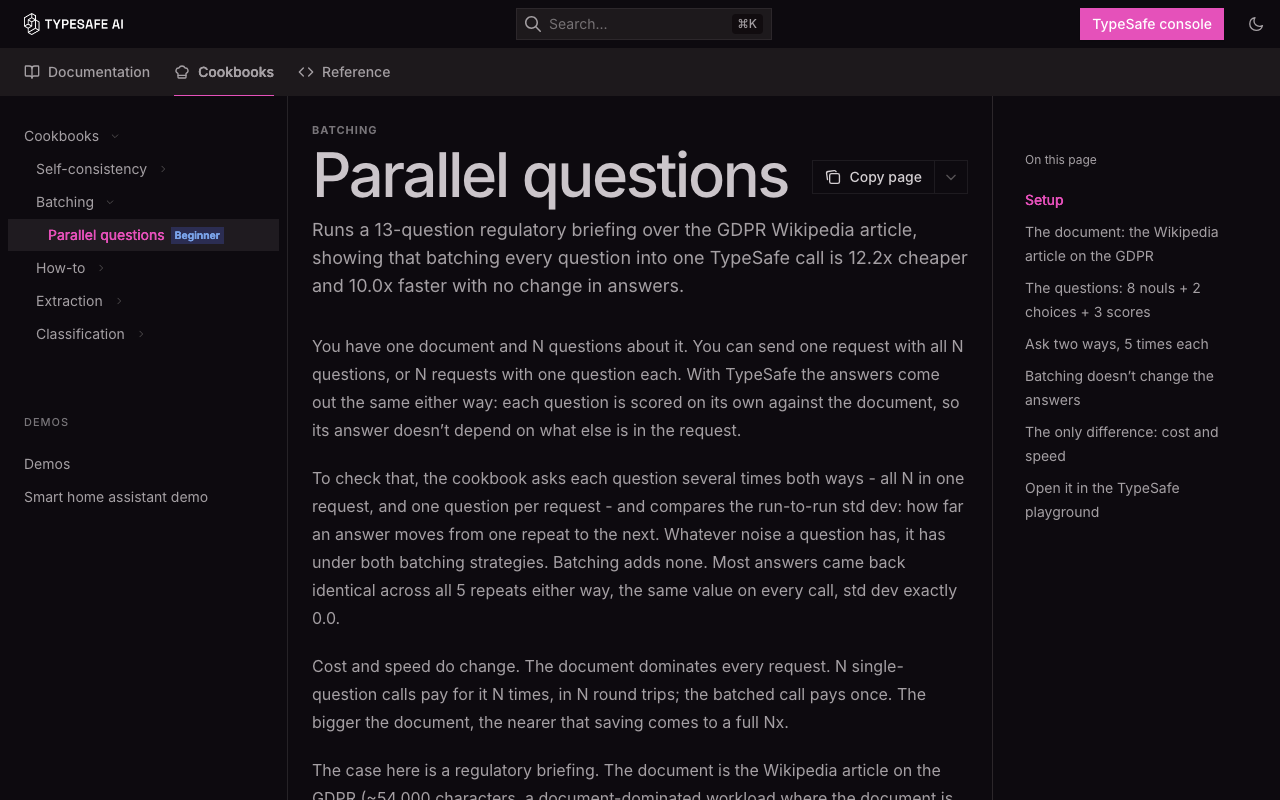Jump to 'The questions: 8 nouls' section

pos(1112,300)
